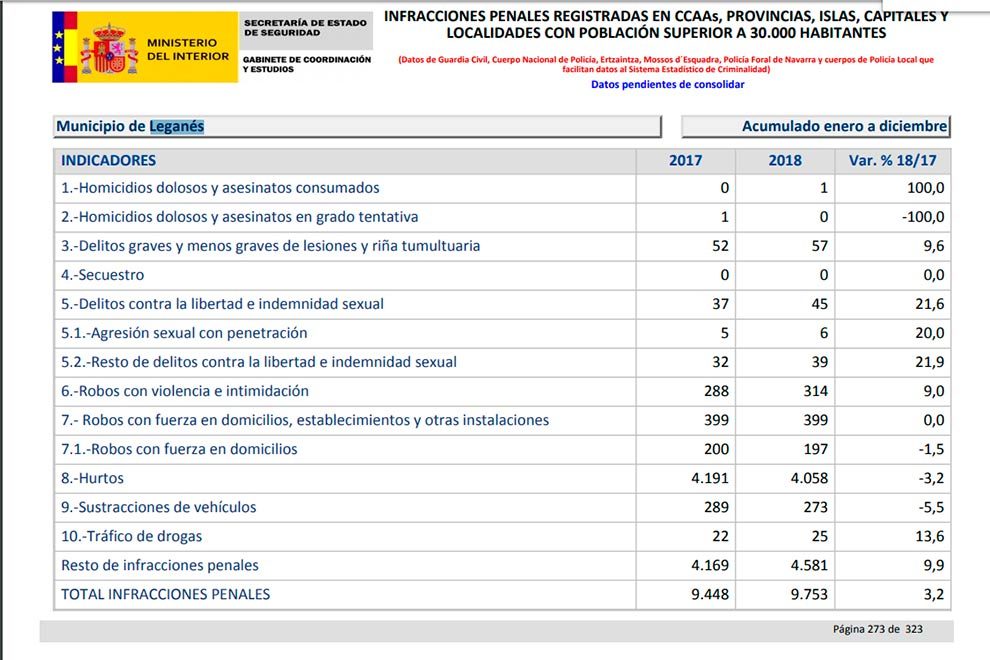
Task: Click Gabinete de Coordinación y Estudios text
Action: (306, 64)
